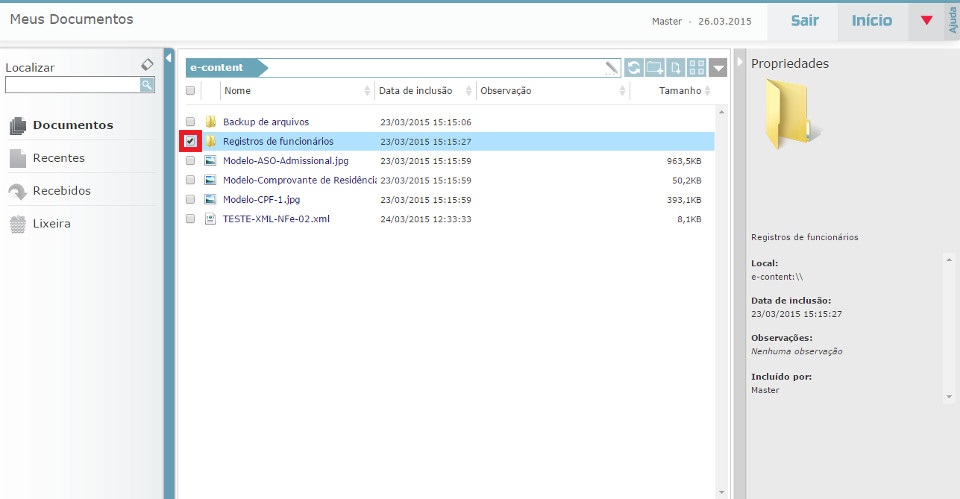Tick the select-all checkbox in header
960x499 pixels.
190,91
